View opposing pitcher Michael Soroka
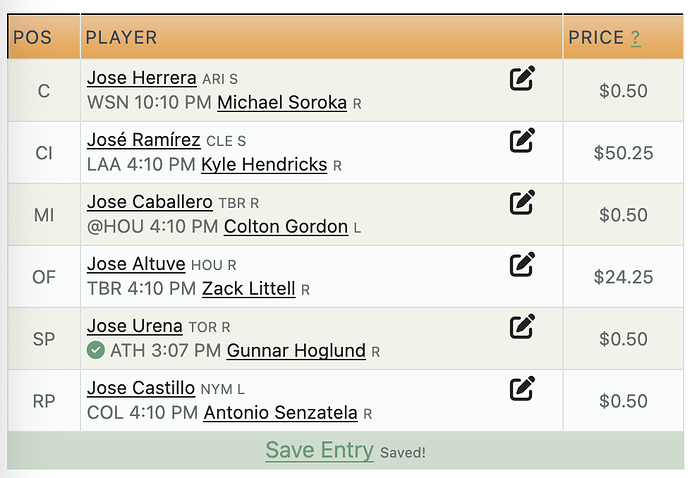Viewport: 690px width, 478px height. click(x=282, y=103)
